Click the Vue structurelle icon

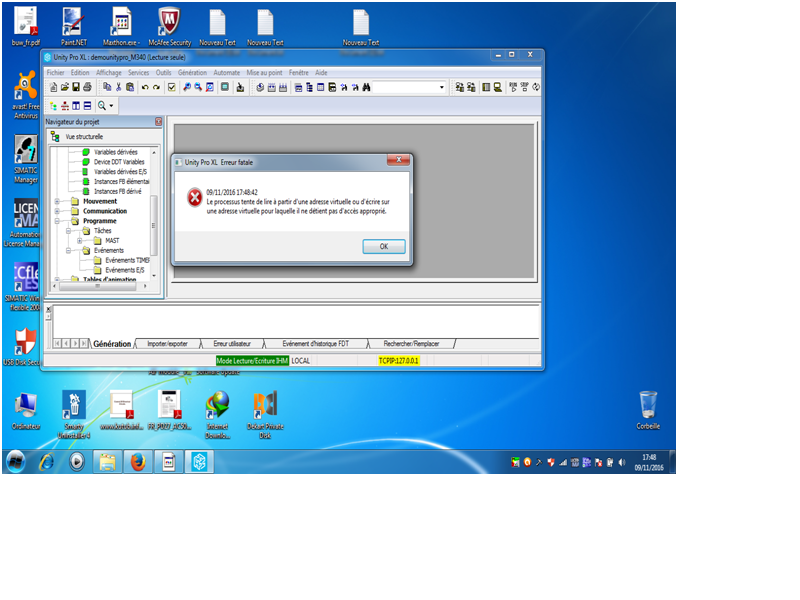point(56,136)
